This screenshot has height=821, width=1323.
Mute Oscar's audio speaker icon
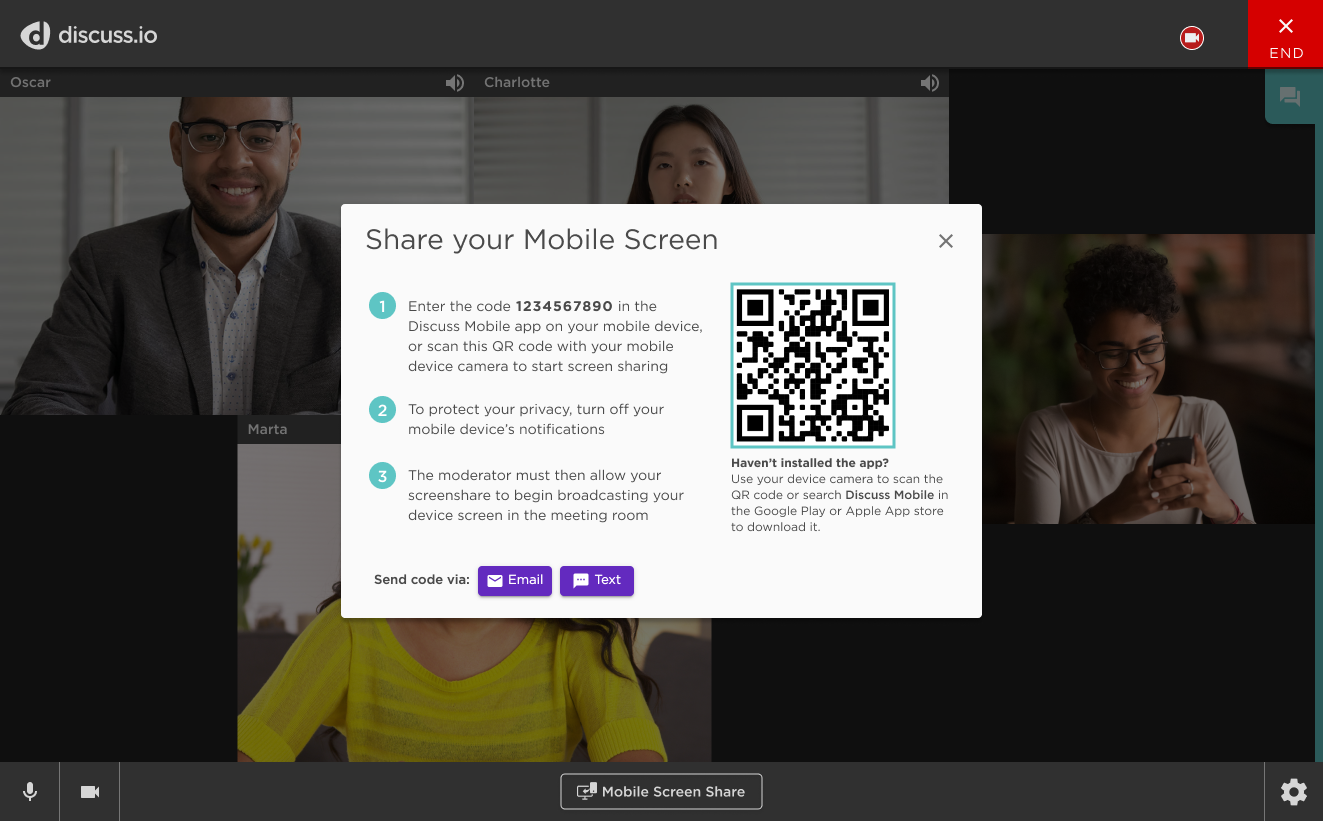pyautogui.click(x=455, y=83)
